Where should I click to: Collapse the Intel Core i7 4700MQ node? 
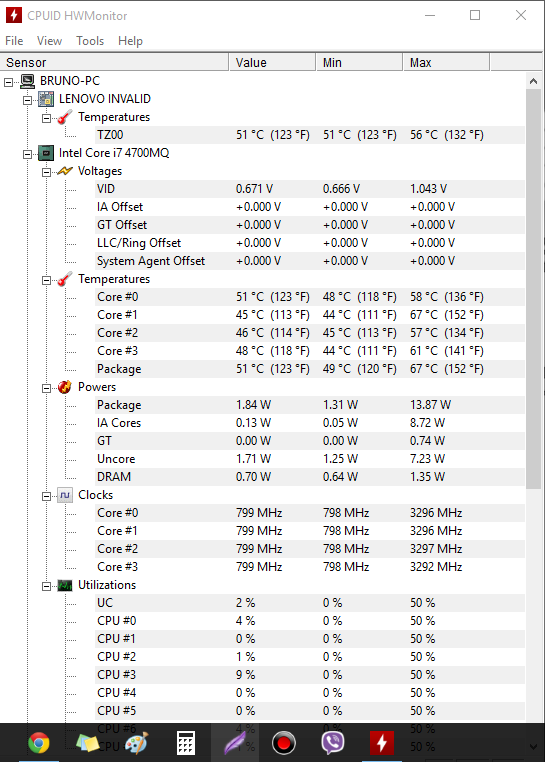(27, 155)
